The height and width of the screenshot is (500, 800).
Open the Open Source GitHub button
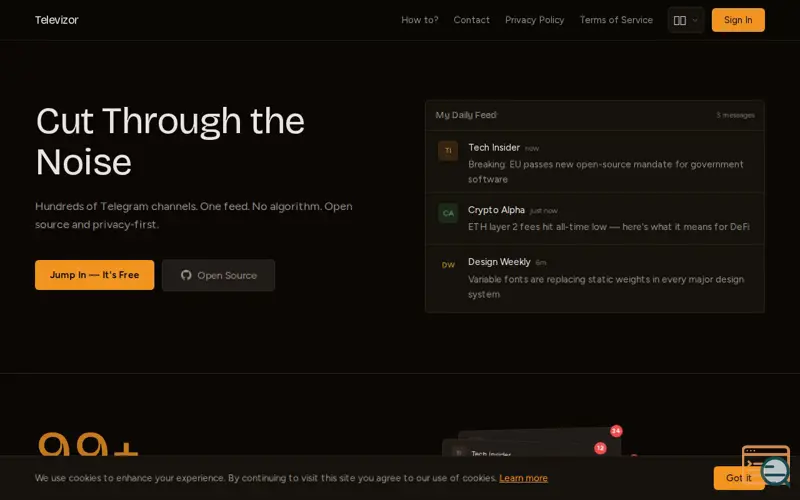[x=218, y=276]
